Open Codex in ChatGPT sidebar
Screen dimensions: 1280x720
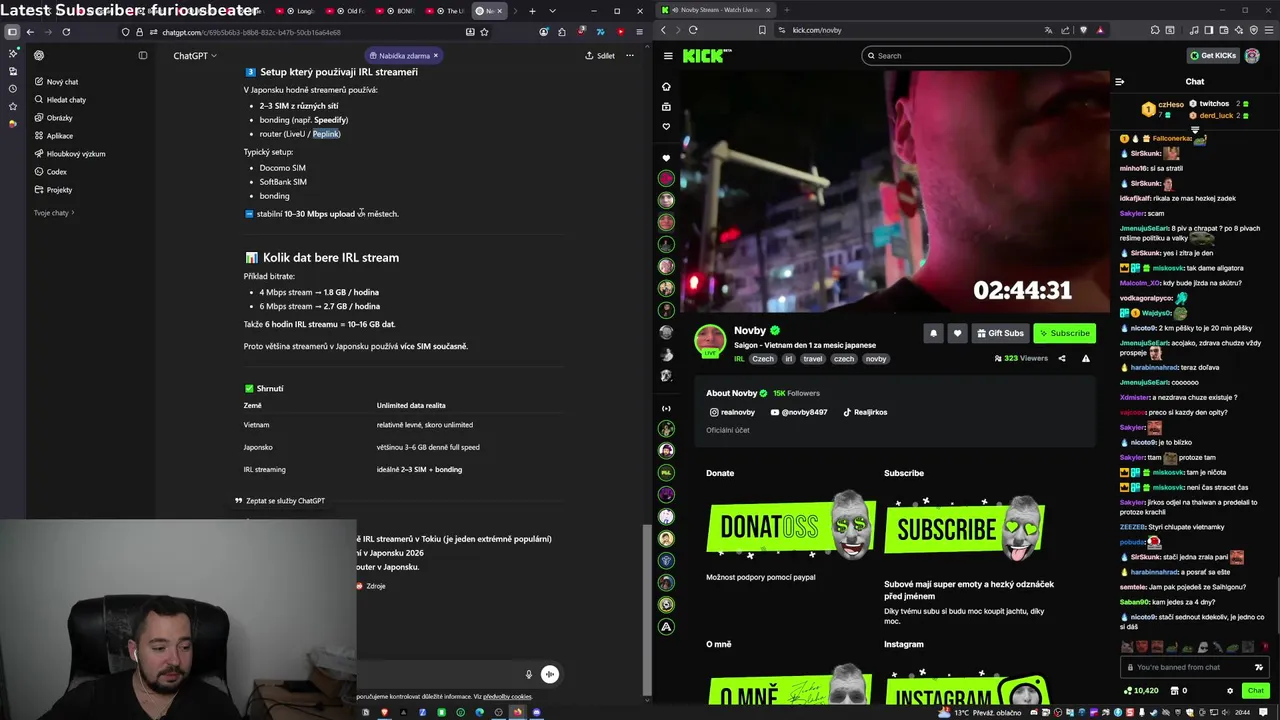click(50, 172)
